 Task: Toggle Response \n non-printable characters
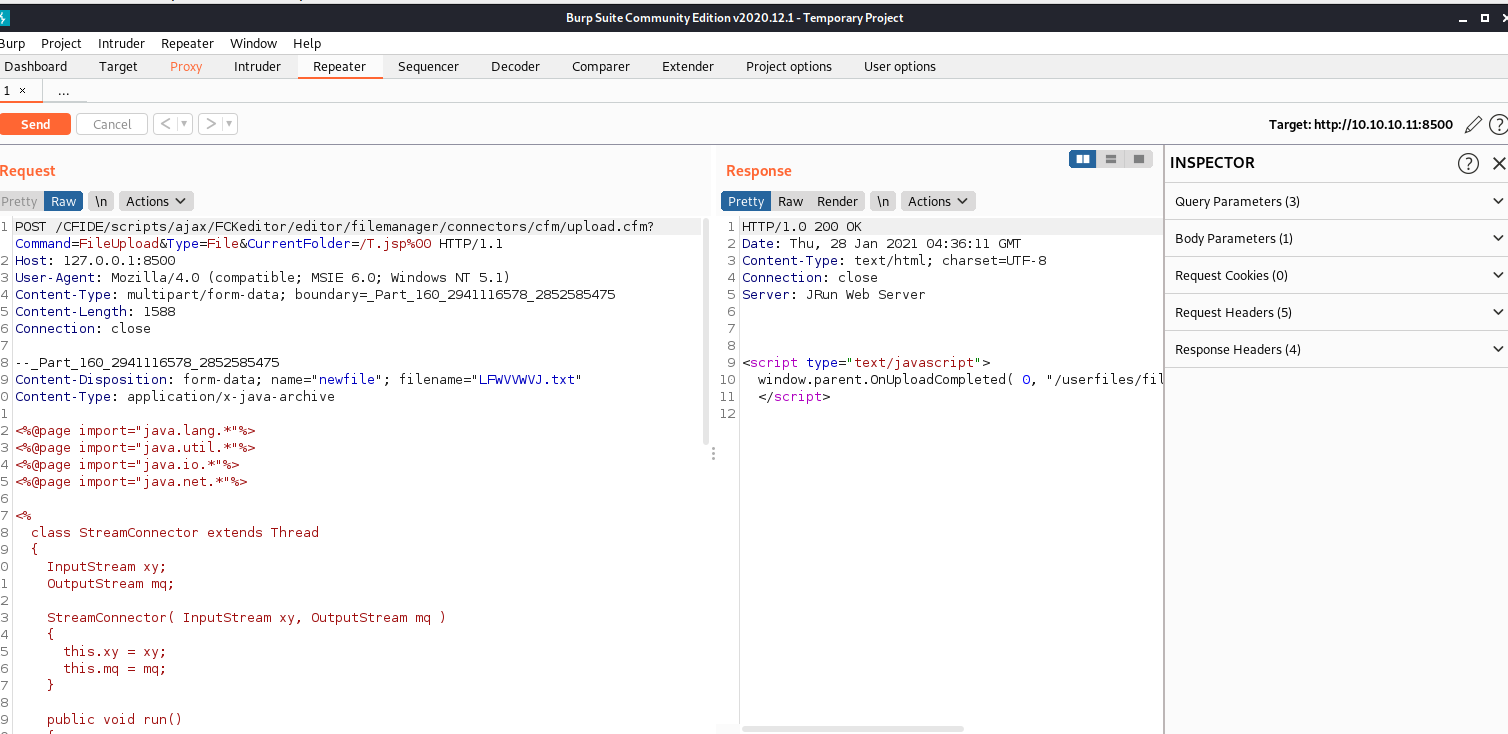point(882,201)
